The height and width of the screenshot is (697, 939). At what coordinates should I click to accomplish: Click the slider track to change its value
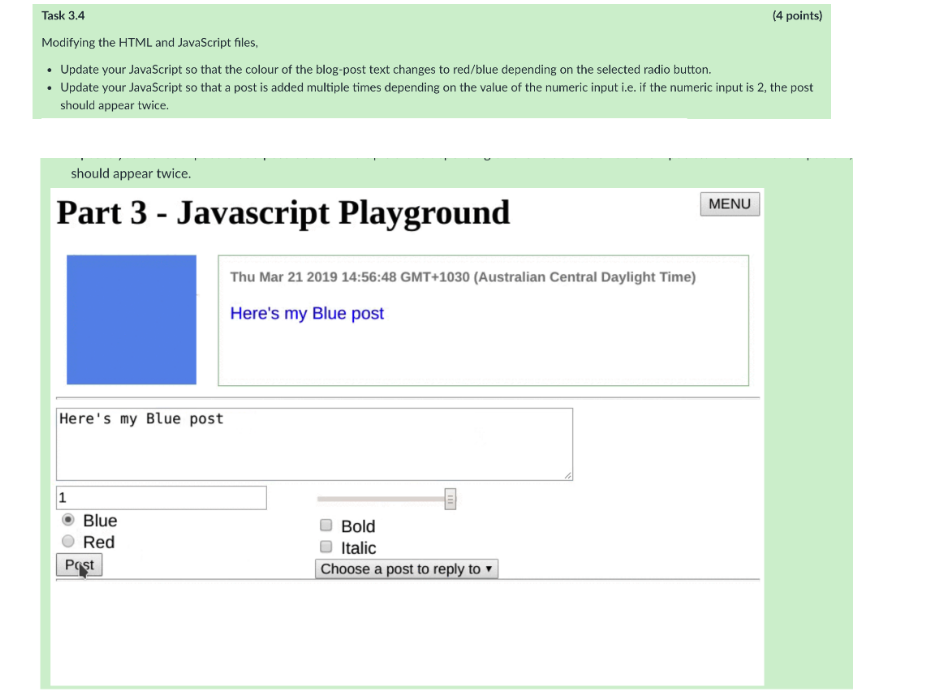[x=380, y=497]
